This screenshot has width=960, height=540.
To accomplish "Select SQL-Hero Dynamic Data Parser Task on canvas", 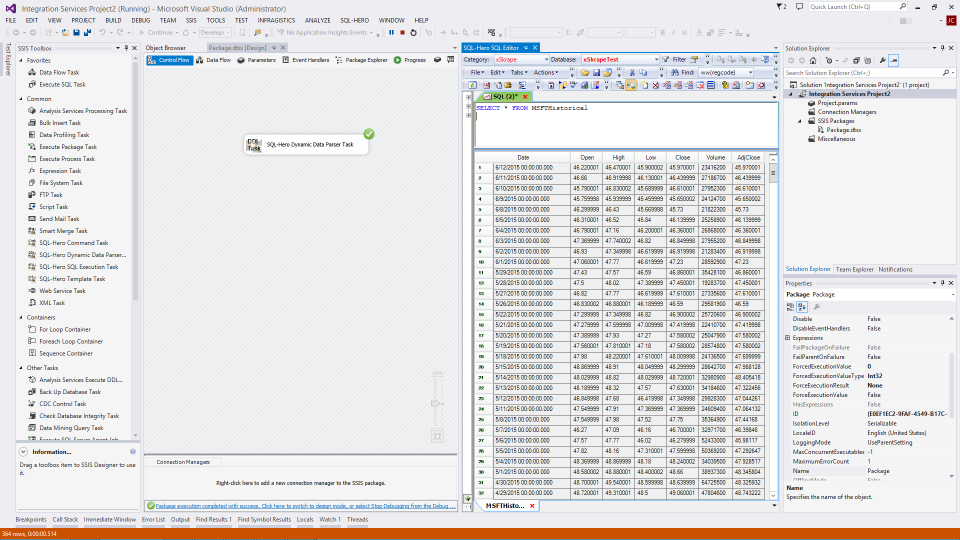I will [x=306, y=144].
